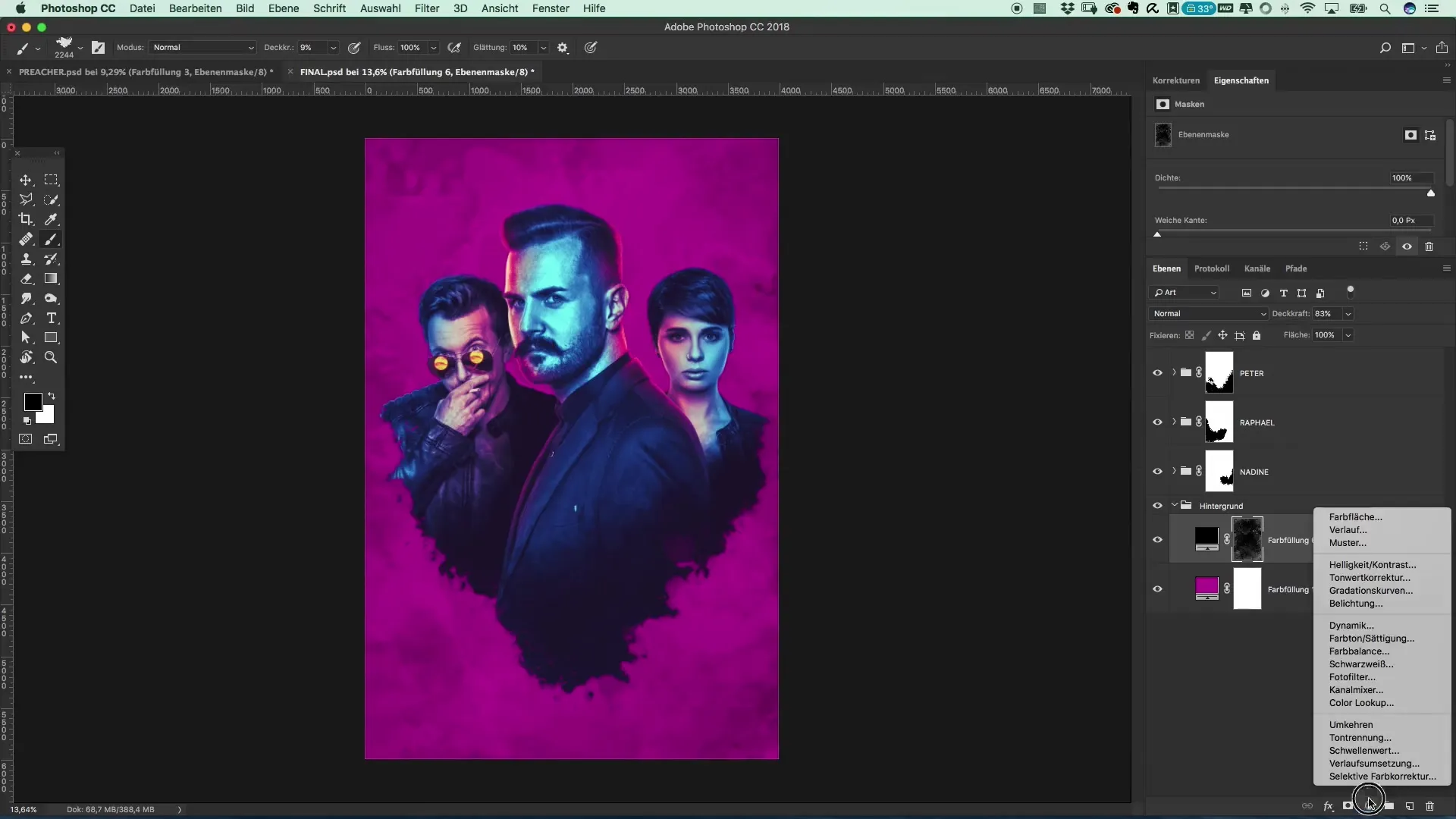The height and width of the screenshot is (819, 1456).
Task: Open layer styles fx button
Action: point(1328,806)
